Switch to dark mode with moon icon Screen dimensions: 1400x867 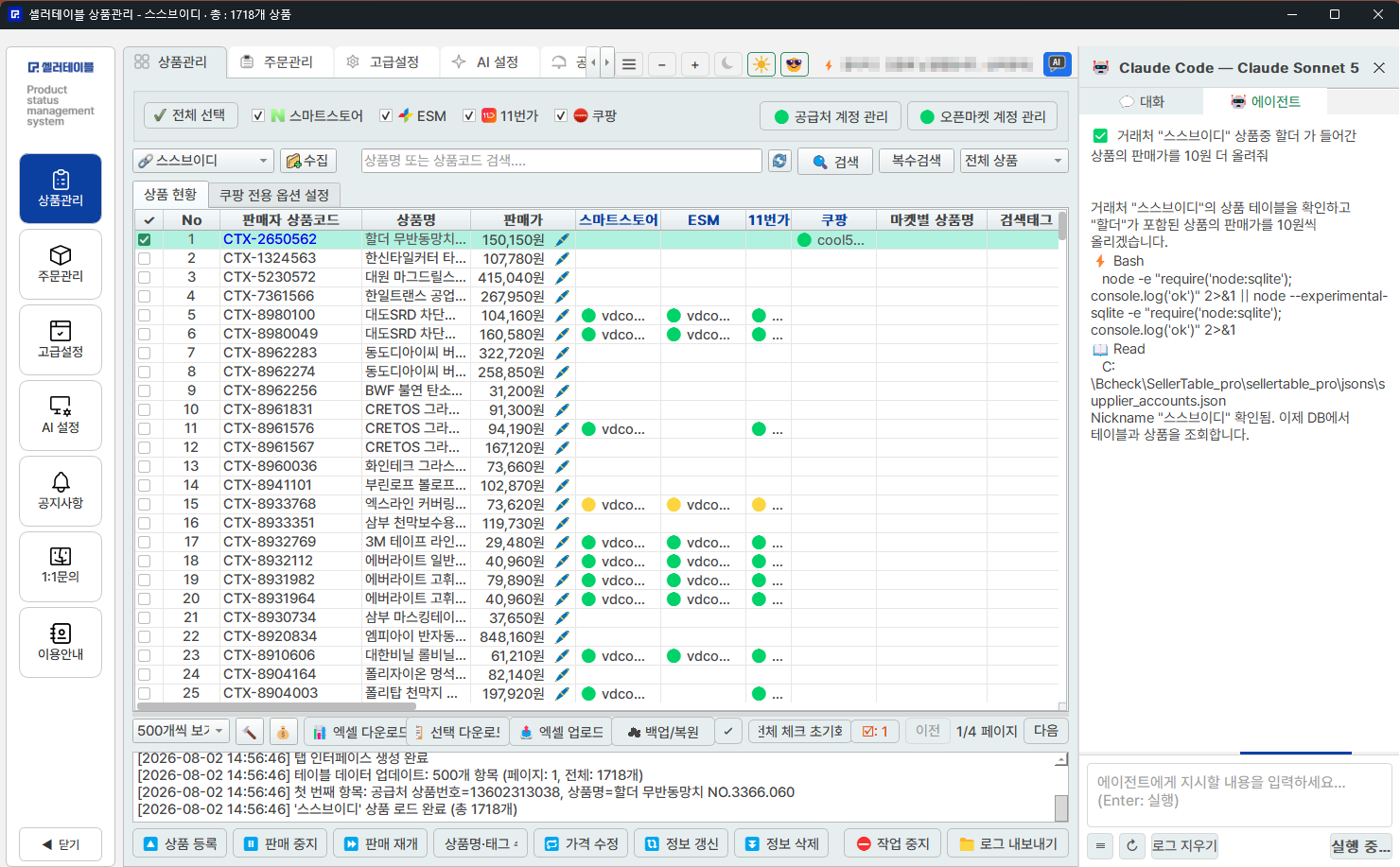click(727, 64)
